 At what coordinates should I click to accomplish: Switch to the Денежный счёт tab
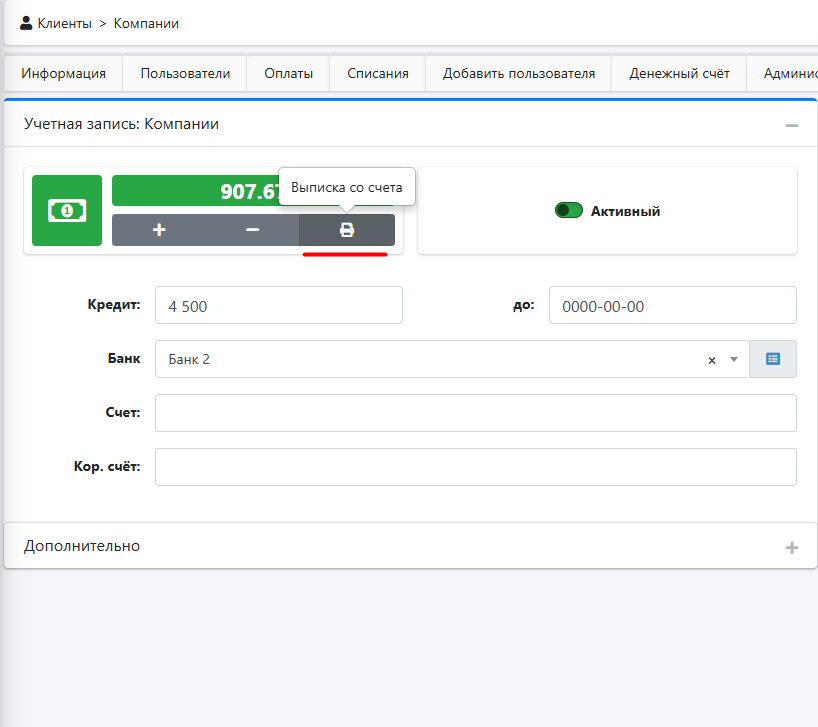tap(679, 73)
